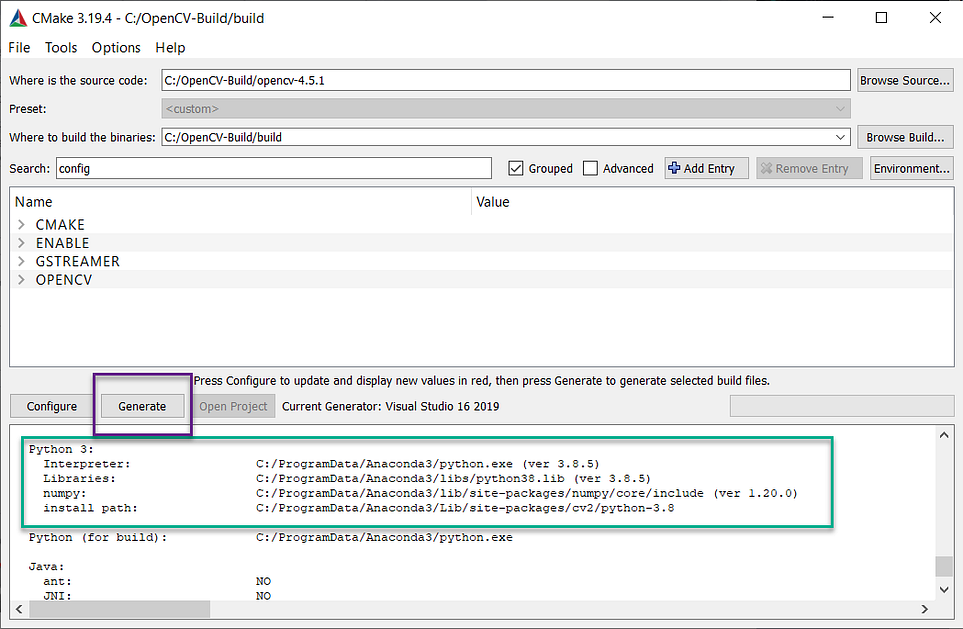This screenshot has height=629, width=963.
Task: Close the CMake window
Action: (935, 18)
